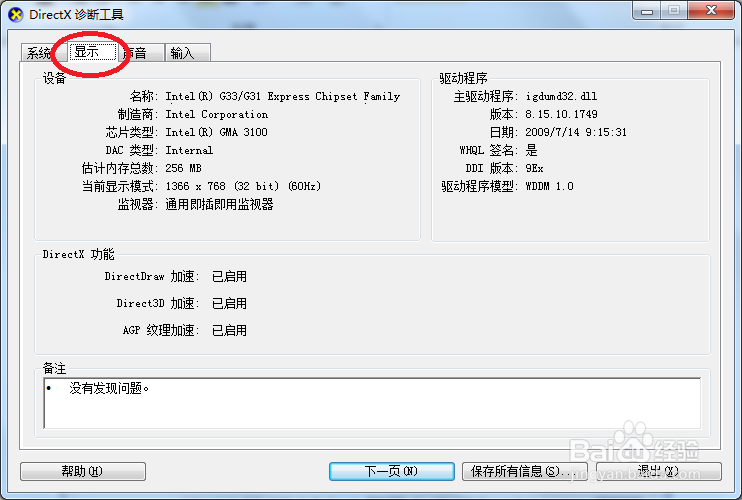Click the '估计内存总数:' label
742x500 pixels.
[x=120, y=168]
